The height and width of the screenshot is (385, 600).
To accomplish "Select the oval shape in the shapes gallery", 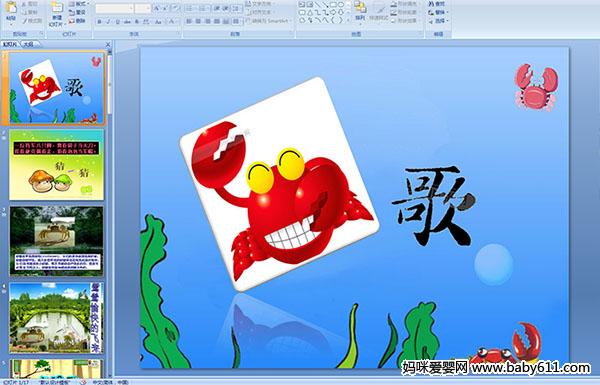I will tap(341, 5).
